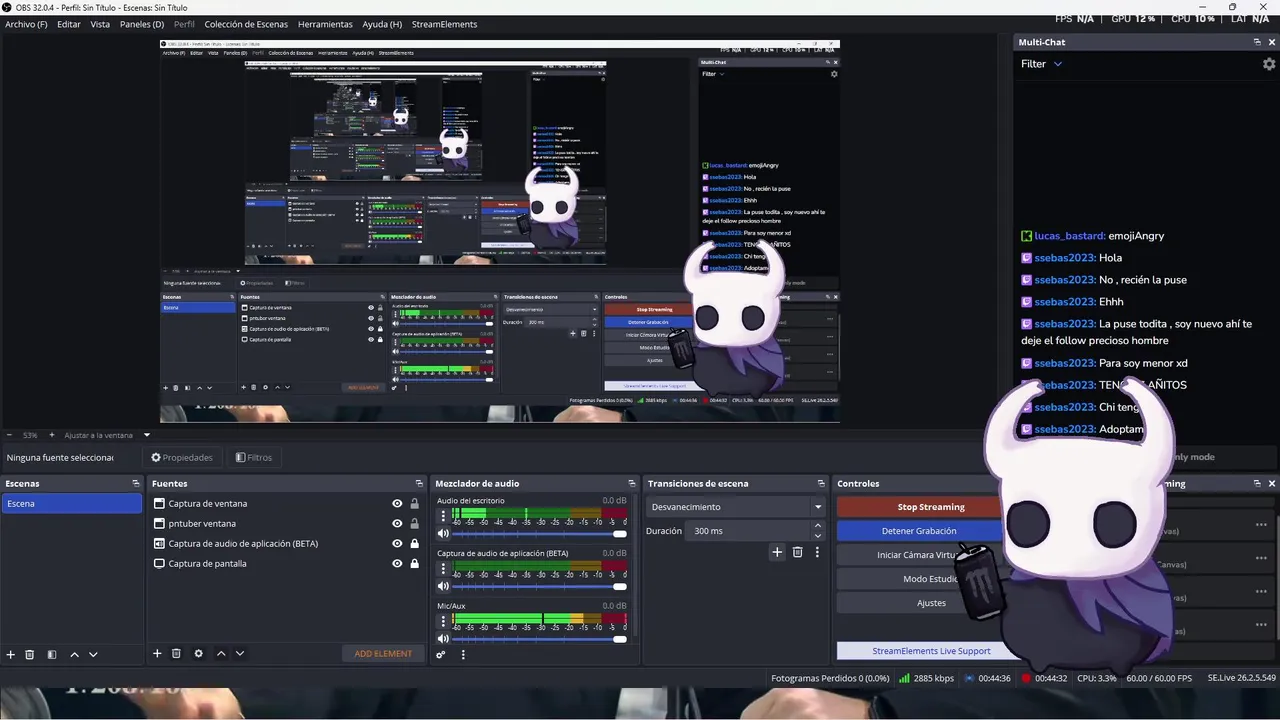1280x720 pixels.
Task: Open Paneles menu
Action: pos(142,24)
